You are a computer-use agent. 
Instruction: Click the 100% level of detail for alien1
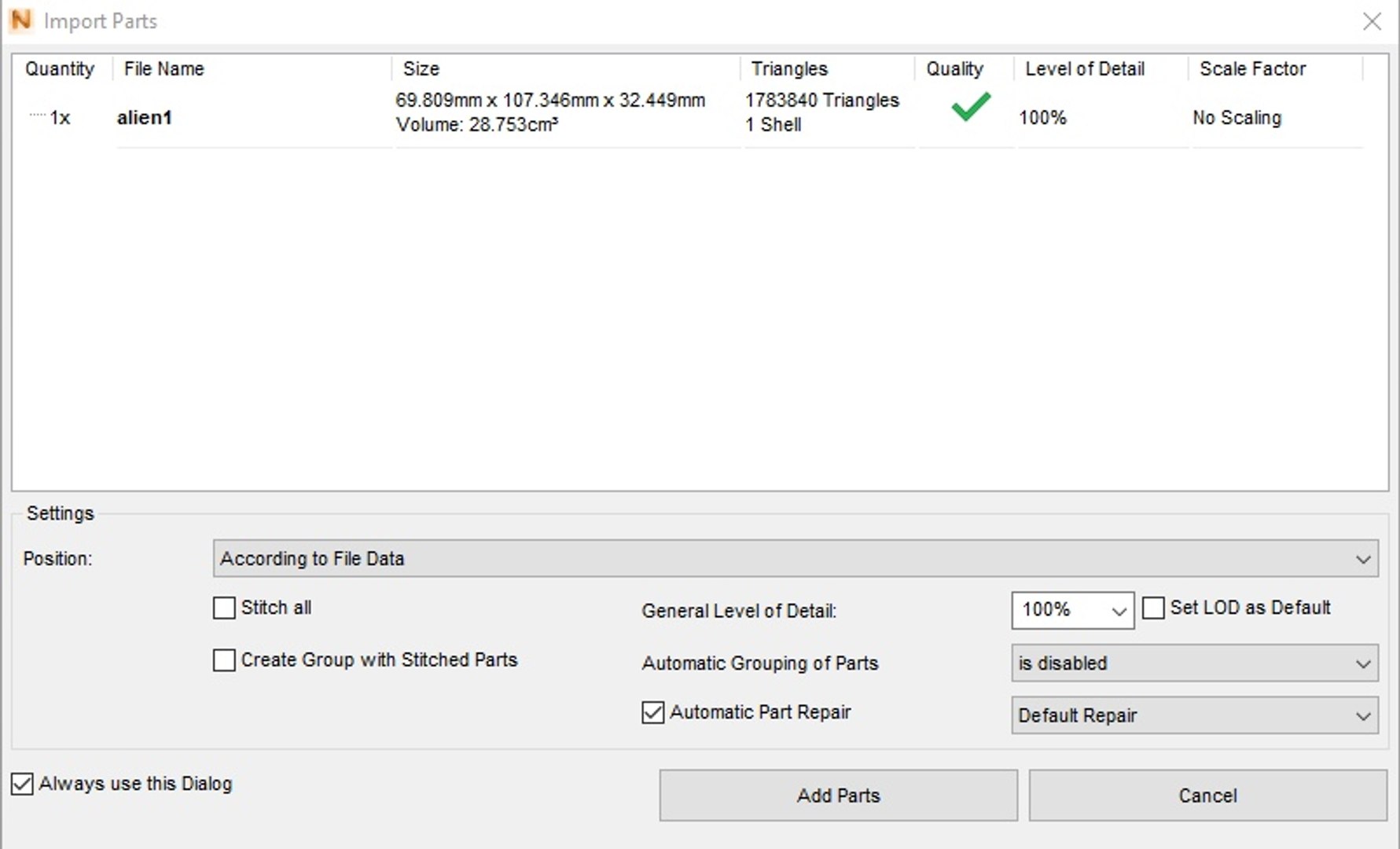[x=1043, y=118]
